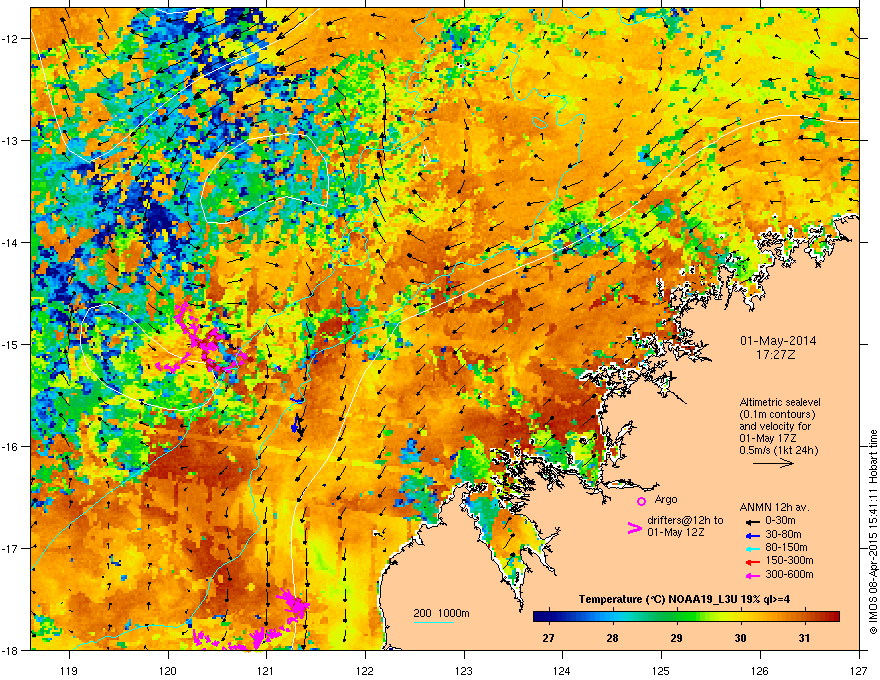This screenshot has height=680, width=880.
Task: Click longitude axis label 119
Action: (69, 670)
